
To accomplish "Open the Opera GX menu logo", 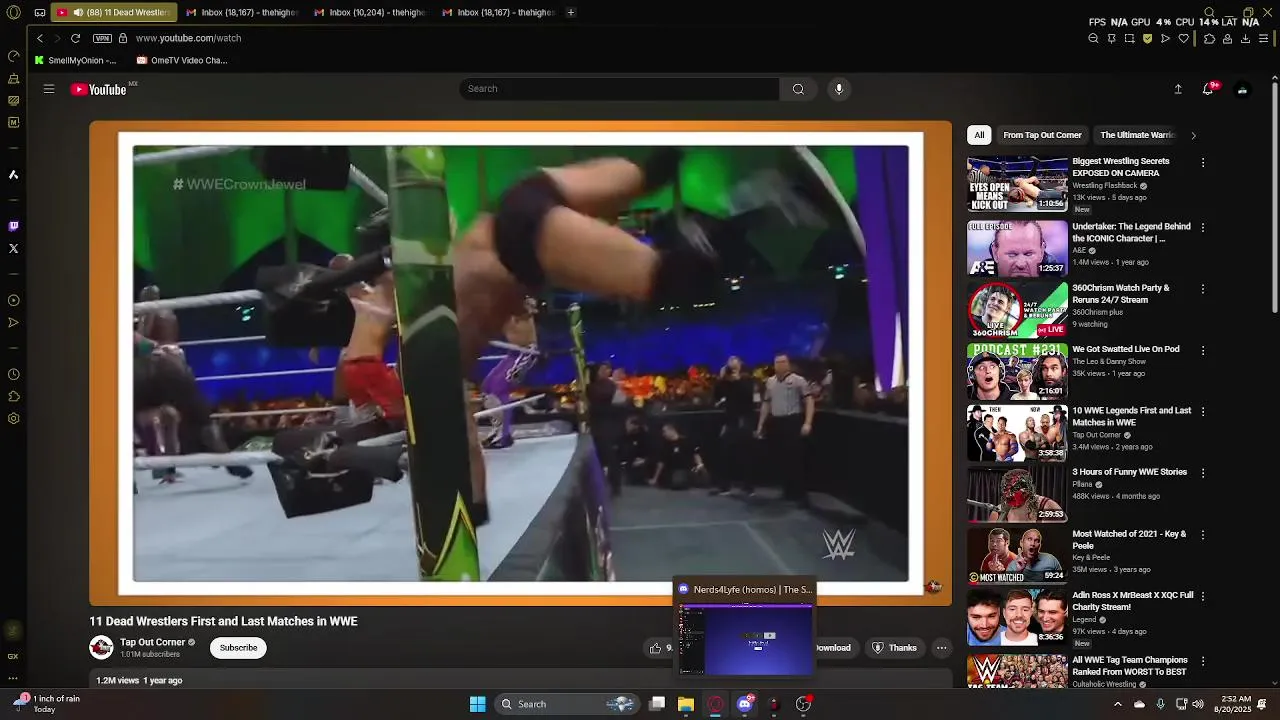I will (x=14, y=12).
